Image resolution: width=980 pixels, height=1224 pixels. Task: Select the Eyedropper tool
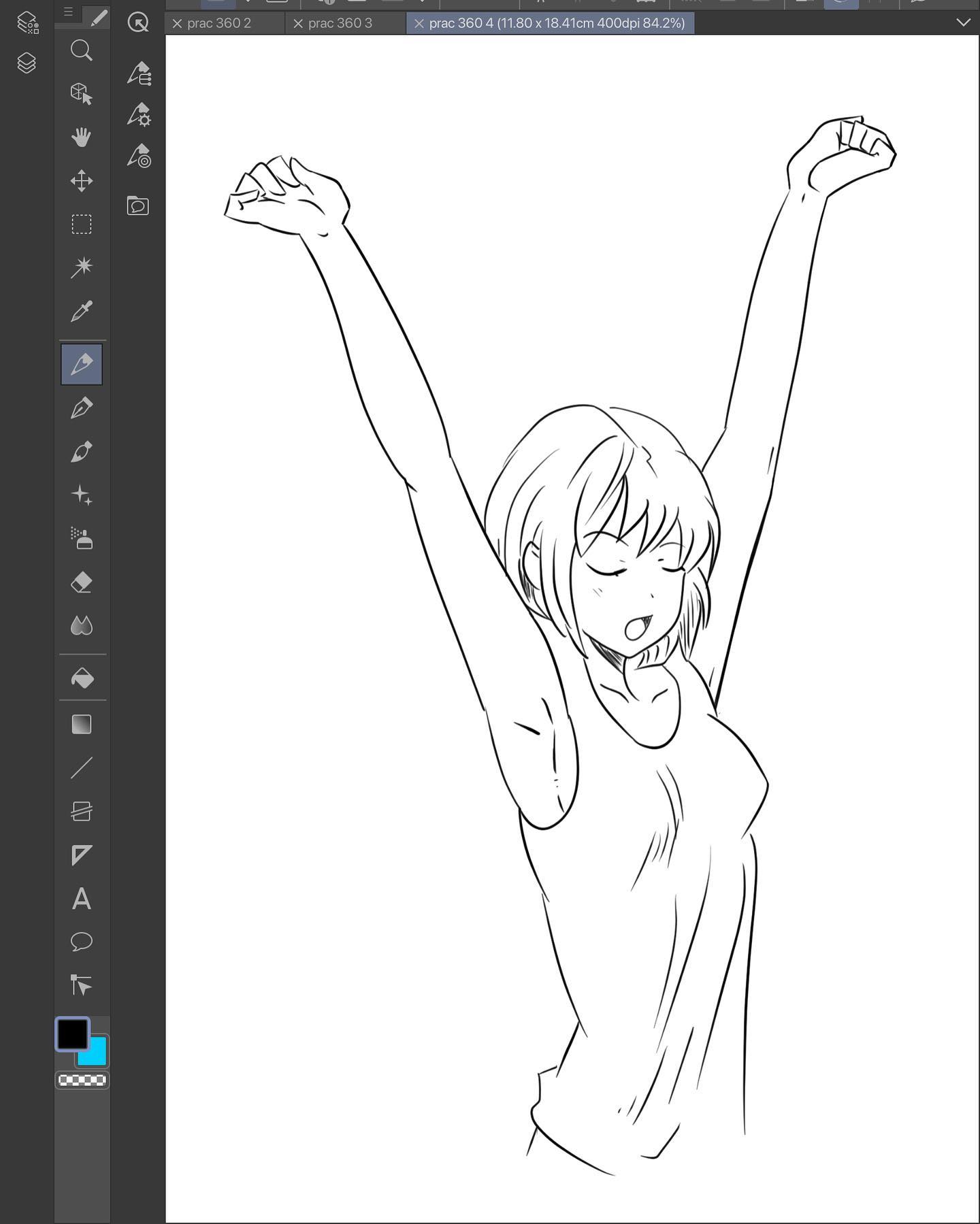coord(82,311)
